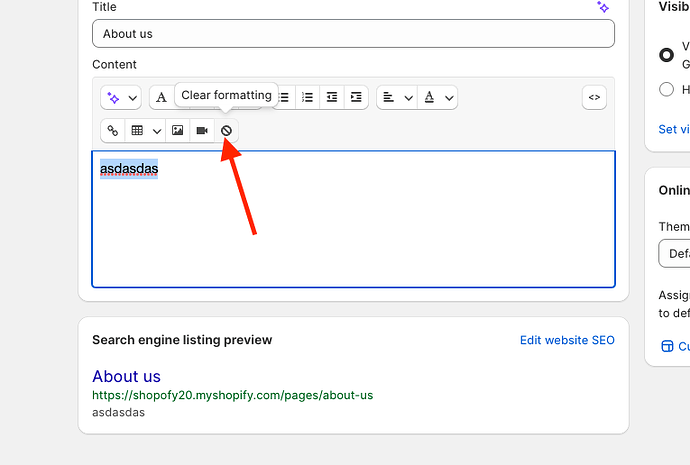Image resolution: width=690 pixels, height=465 pixels.
Task: Insert a table using the grid icon
Action: click(x=137, y=131)
